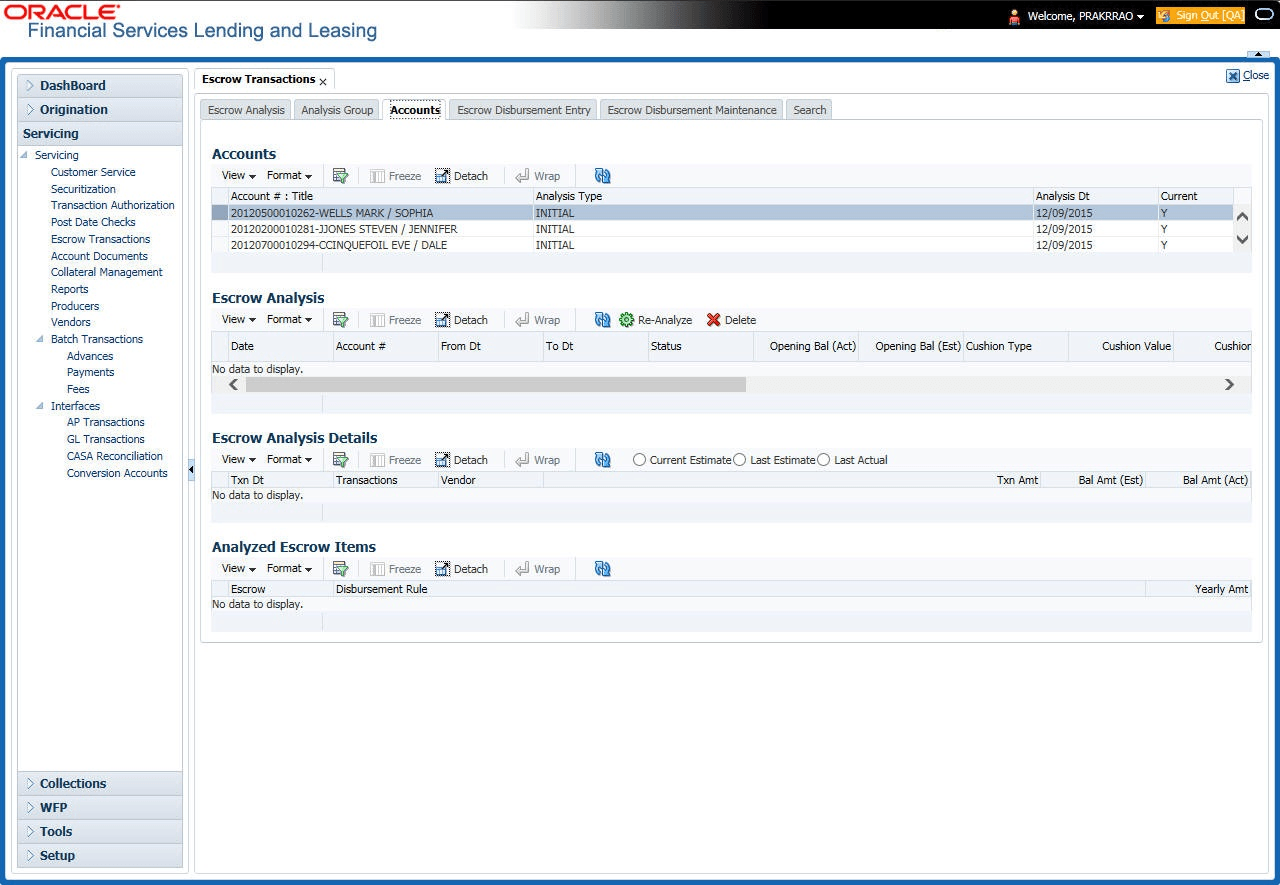
Task: Detach the Escrow Analysis table
Action: tap(461, 320)
